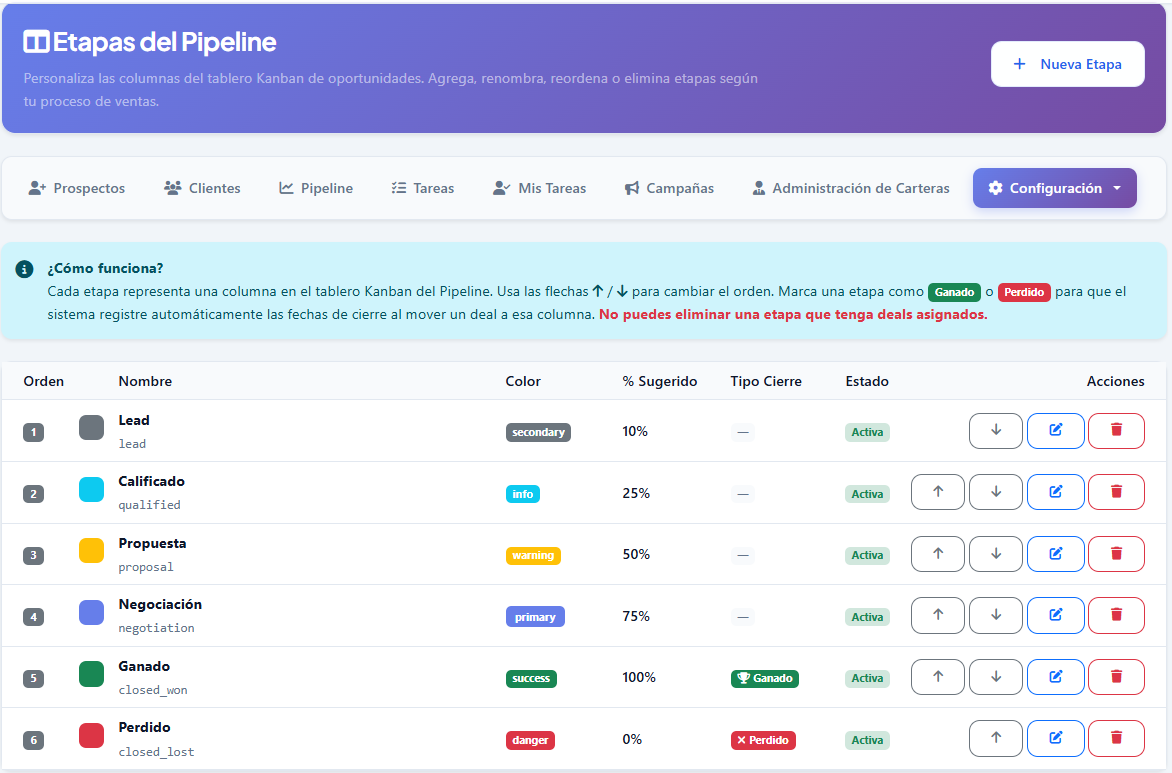Screen dimensions: 1172x773
Task: Edit the Ganado stage
Action: (1055, 677)
